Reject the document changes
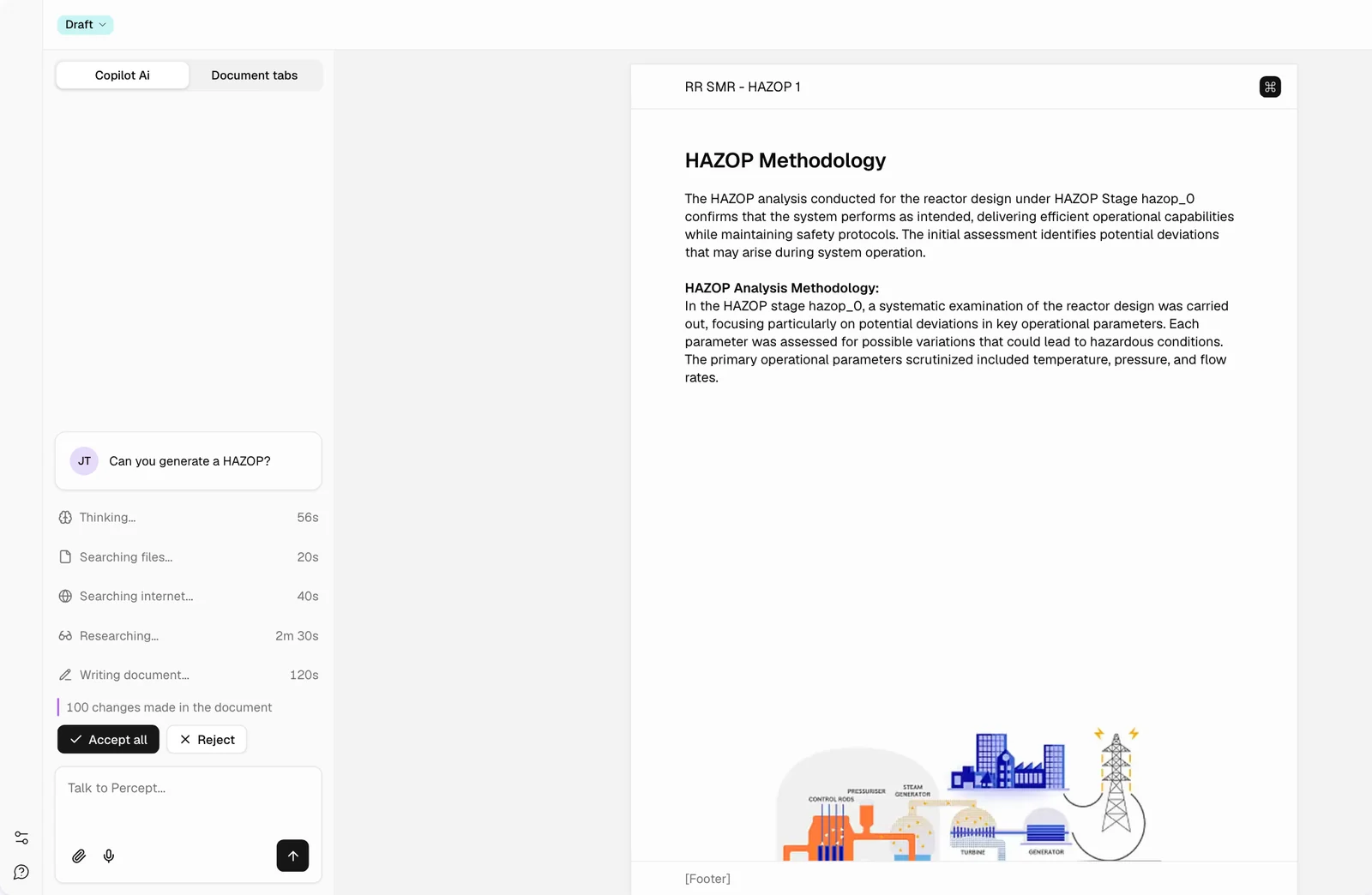Viewport: 1372px width, 895px height. [207, 740]
